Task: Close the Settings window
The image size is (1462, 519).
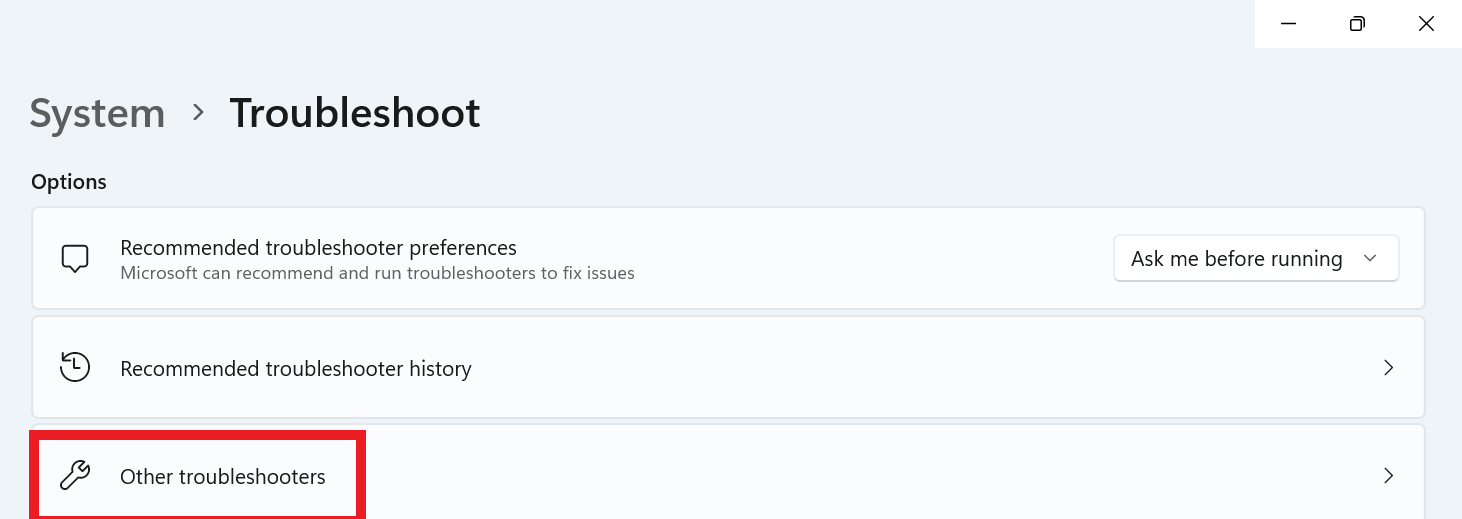Action: 1426,24
